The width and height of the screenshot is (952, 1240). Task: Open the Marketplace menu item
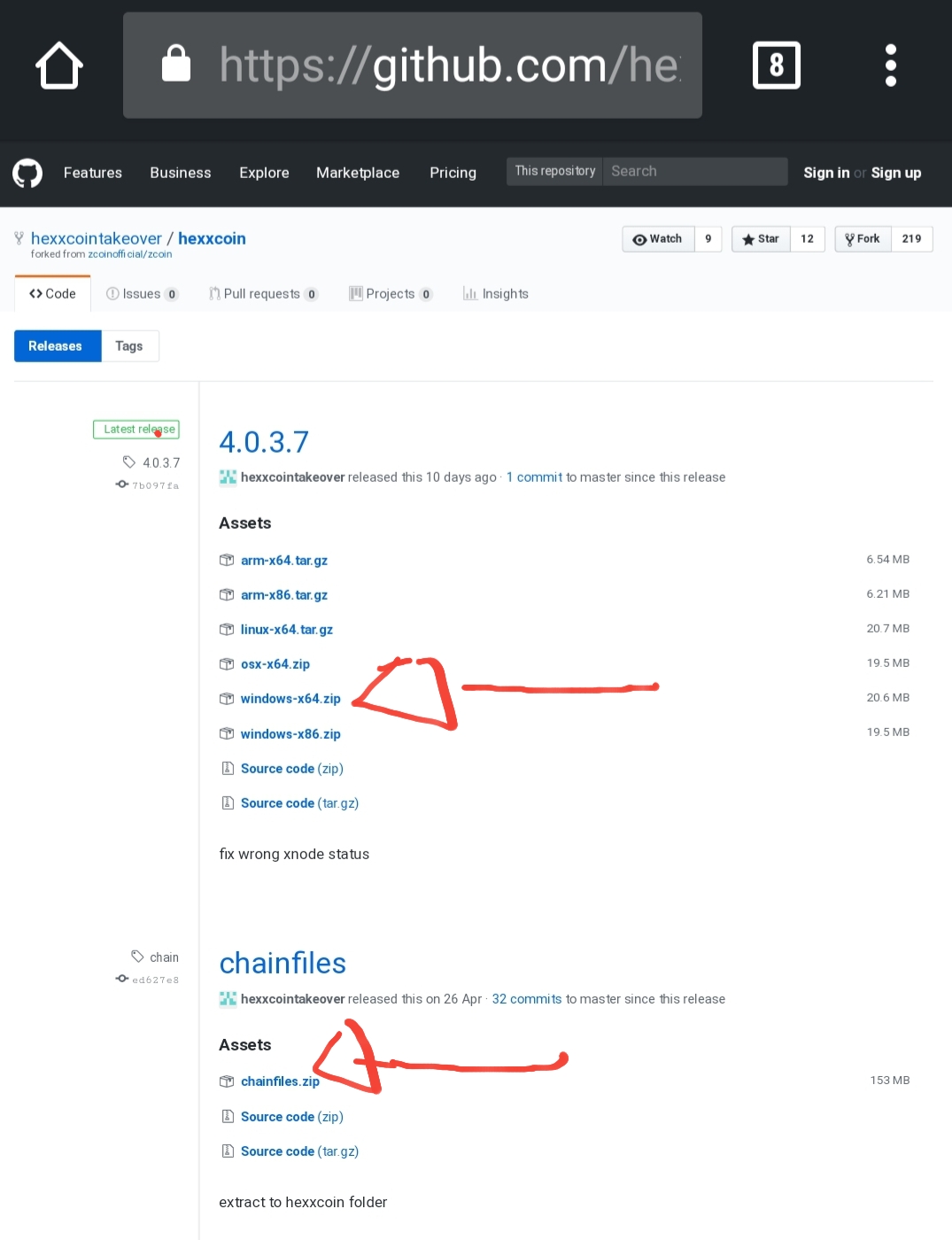[358, 173]
